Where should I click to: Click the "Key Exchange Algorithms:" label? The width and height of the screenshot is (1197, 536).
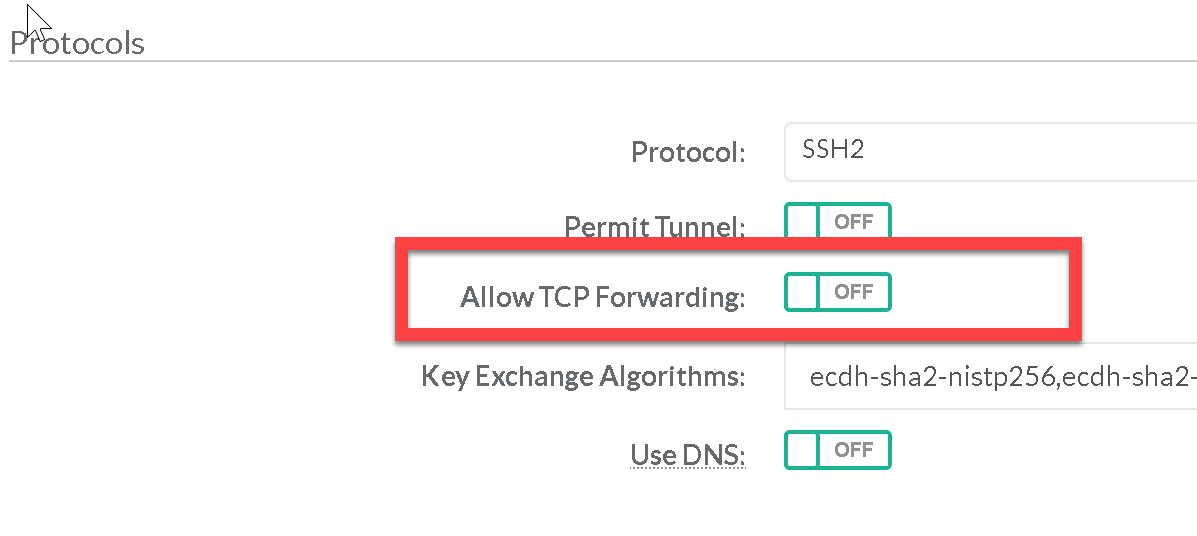point(583,377)
